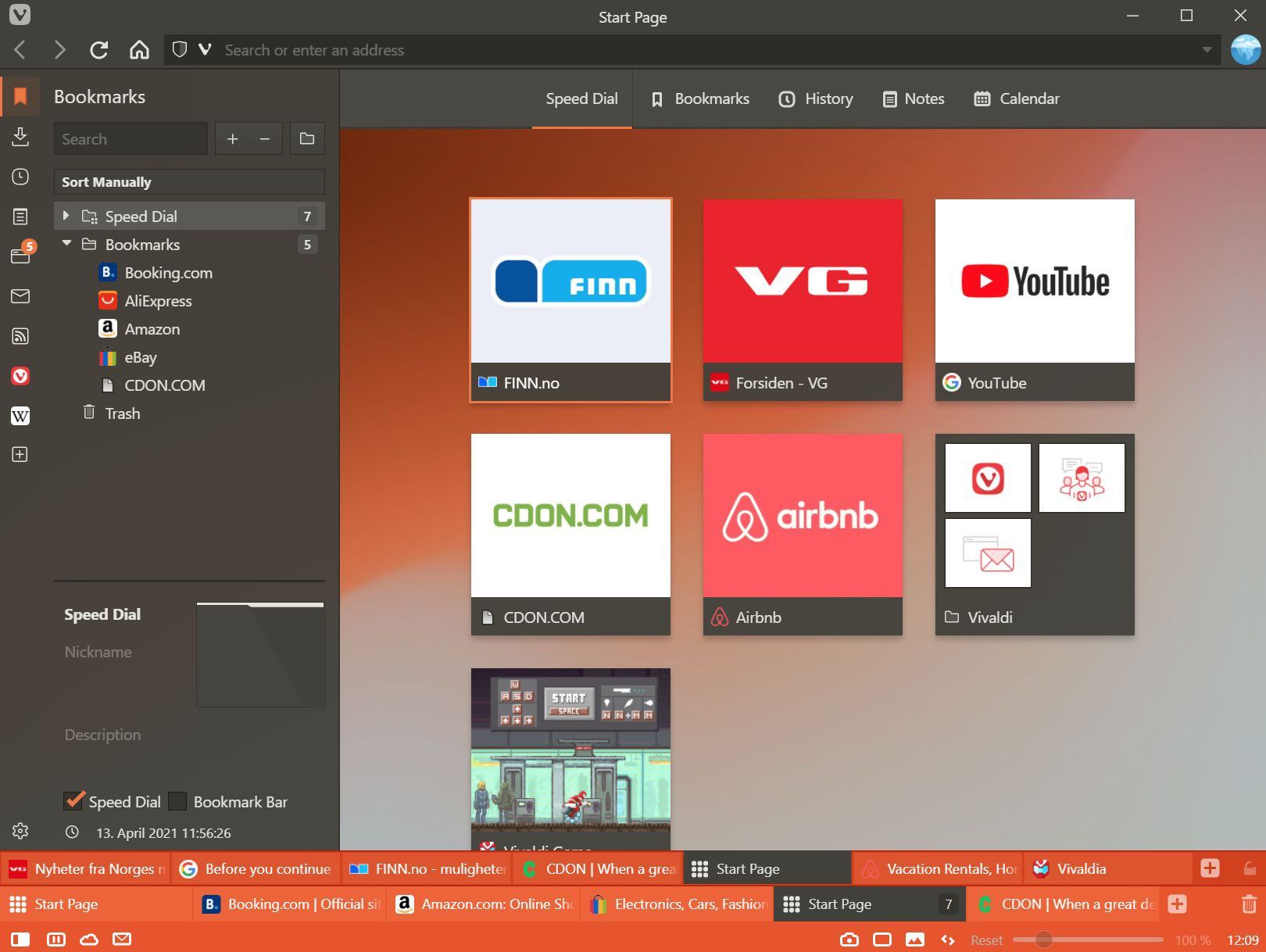The width and height of the screenshot is (1266, 952).
Task: Open search engine selector V dropdown
Action: (x=205, y=50)
